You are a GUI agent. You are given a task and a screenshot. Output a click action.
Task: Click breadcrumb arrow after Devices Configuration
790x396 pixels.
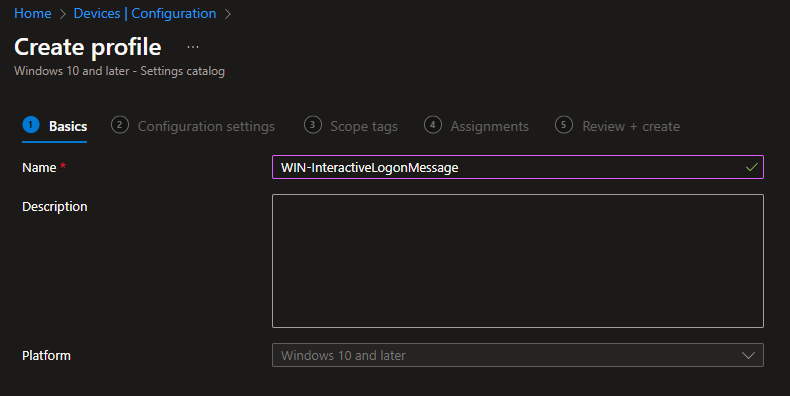click(228, 14)
